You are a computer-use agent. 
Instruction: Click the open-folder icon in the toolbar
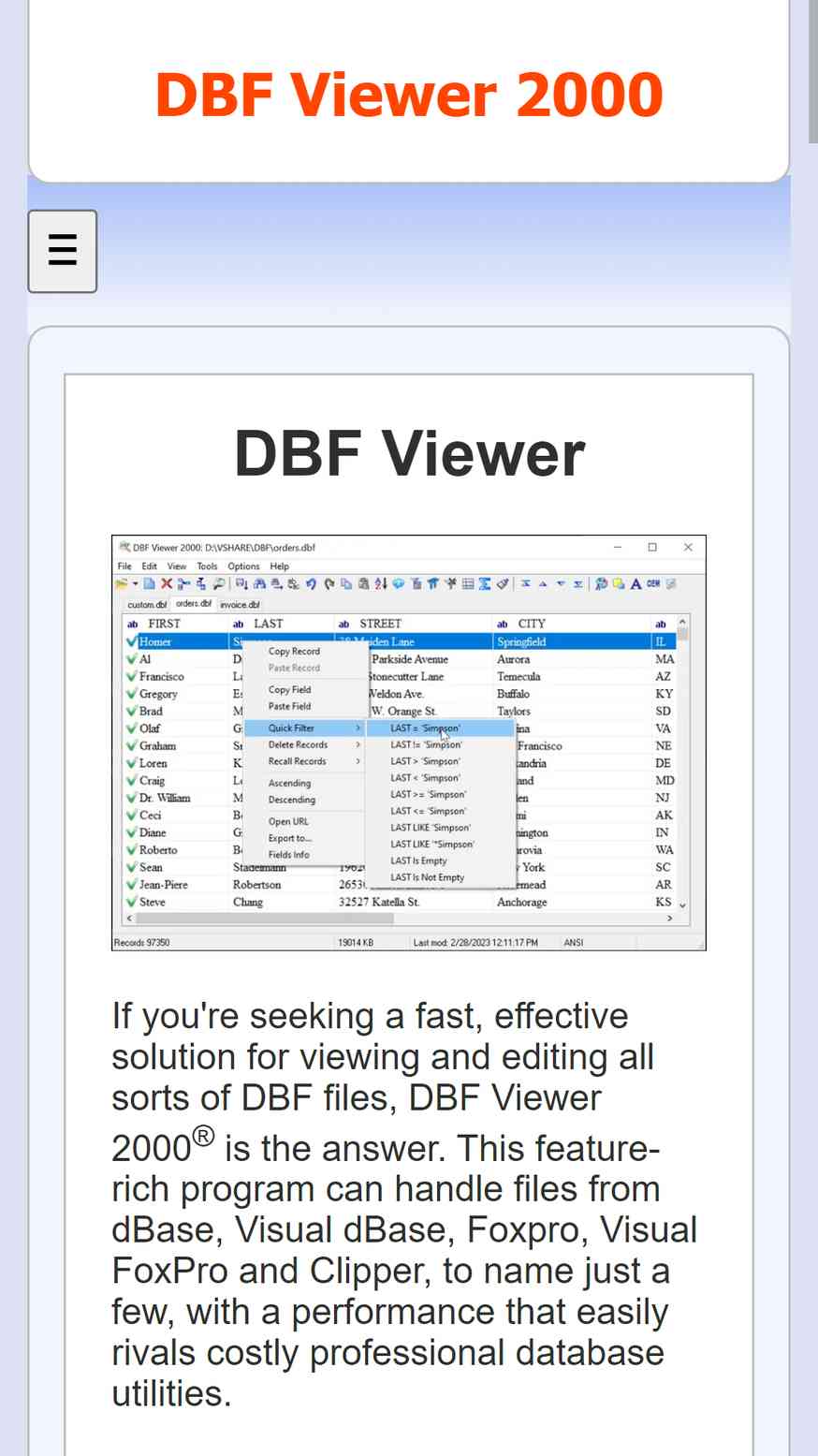click(x=122, y=583)
